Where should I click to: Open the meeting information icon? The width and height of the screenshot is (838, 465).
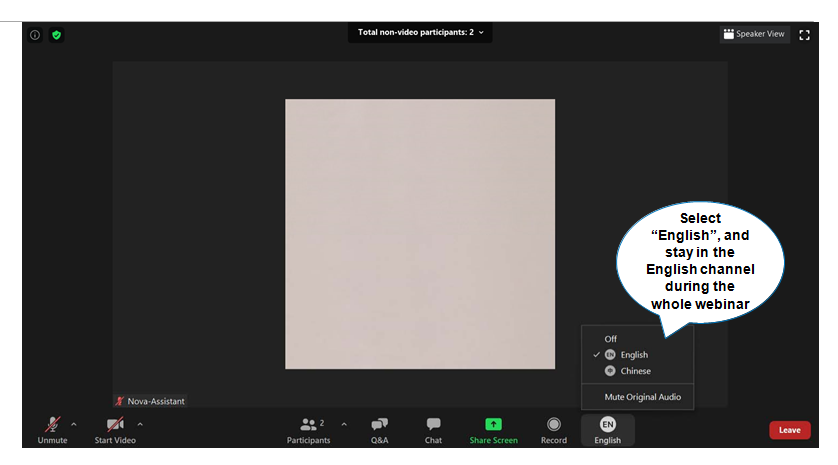35,34
